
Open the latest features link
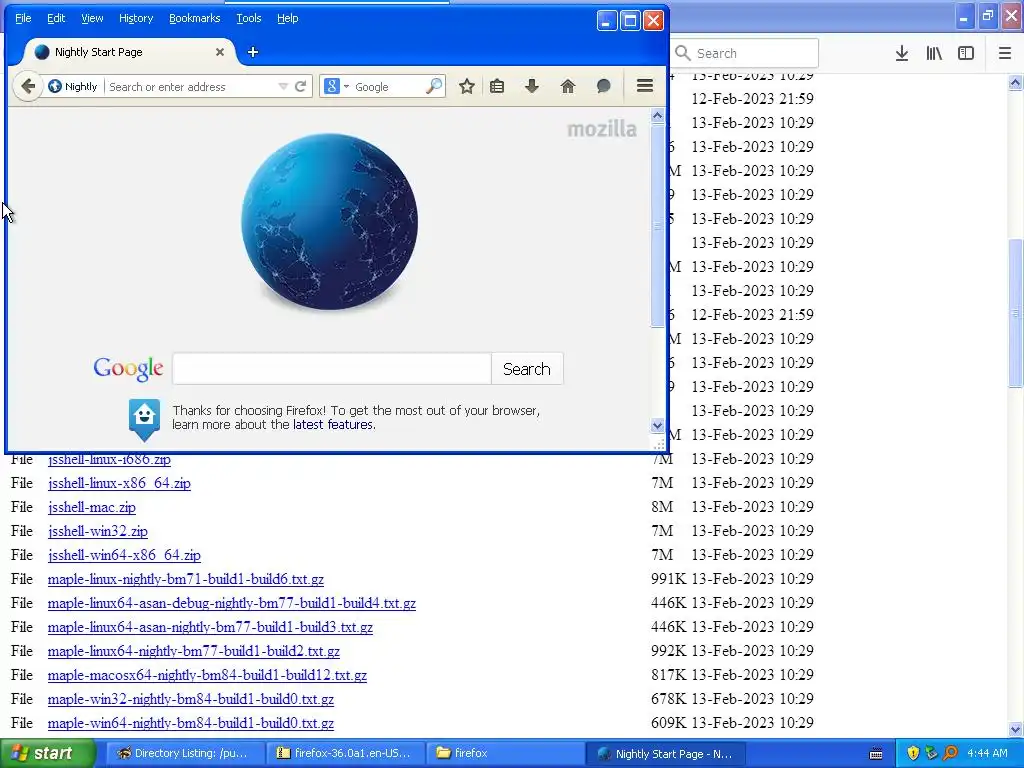333,424
